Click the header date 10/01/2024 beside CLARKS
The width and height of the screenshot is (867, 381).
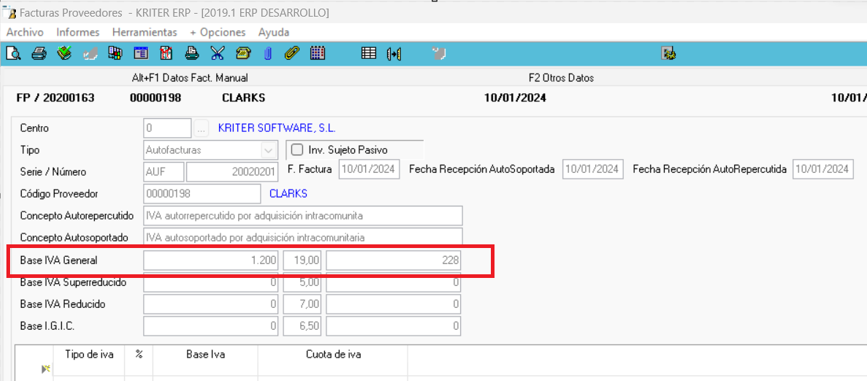tap(515, 98)
